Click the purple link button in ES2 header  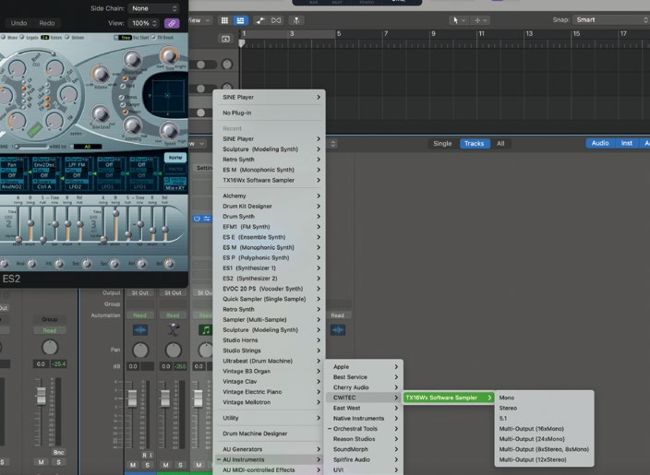point(172,23)
